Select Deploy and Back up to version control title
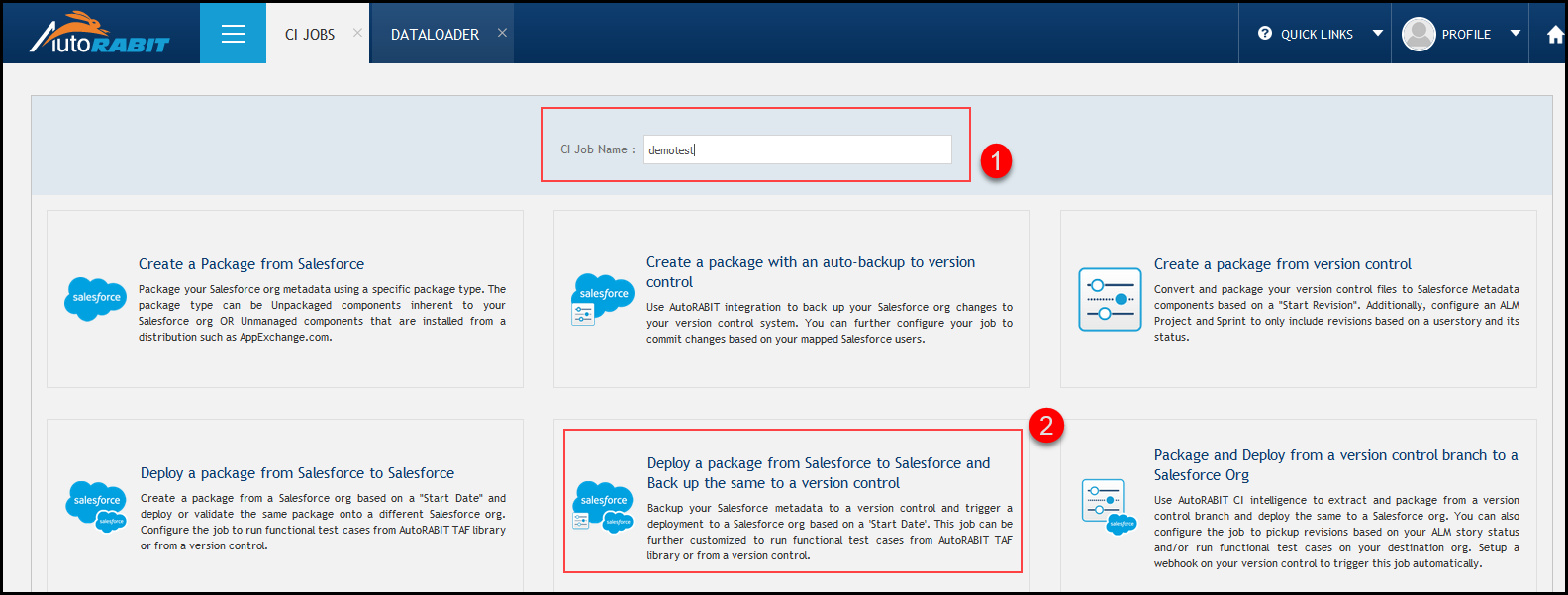 tap(819, 473)
